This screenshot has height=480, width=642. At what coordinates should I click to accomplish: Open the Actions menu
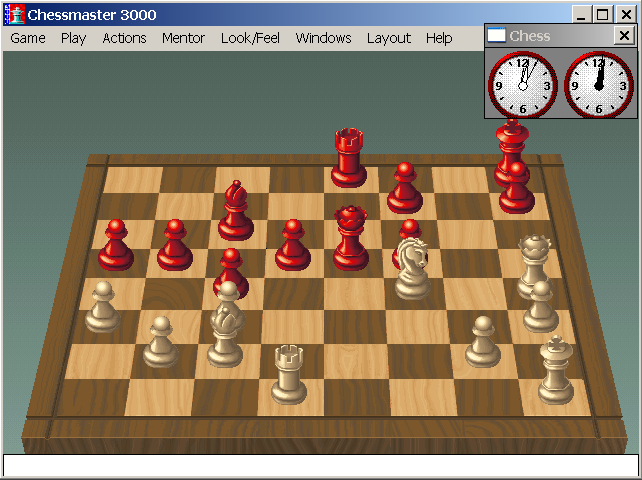coord(124,38)
